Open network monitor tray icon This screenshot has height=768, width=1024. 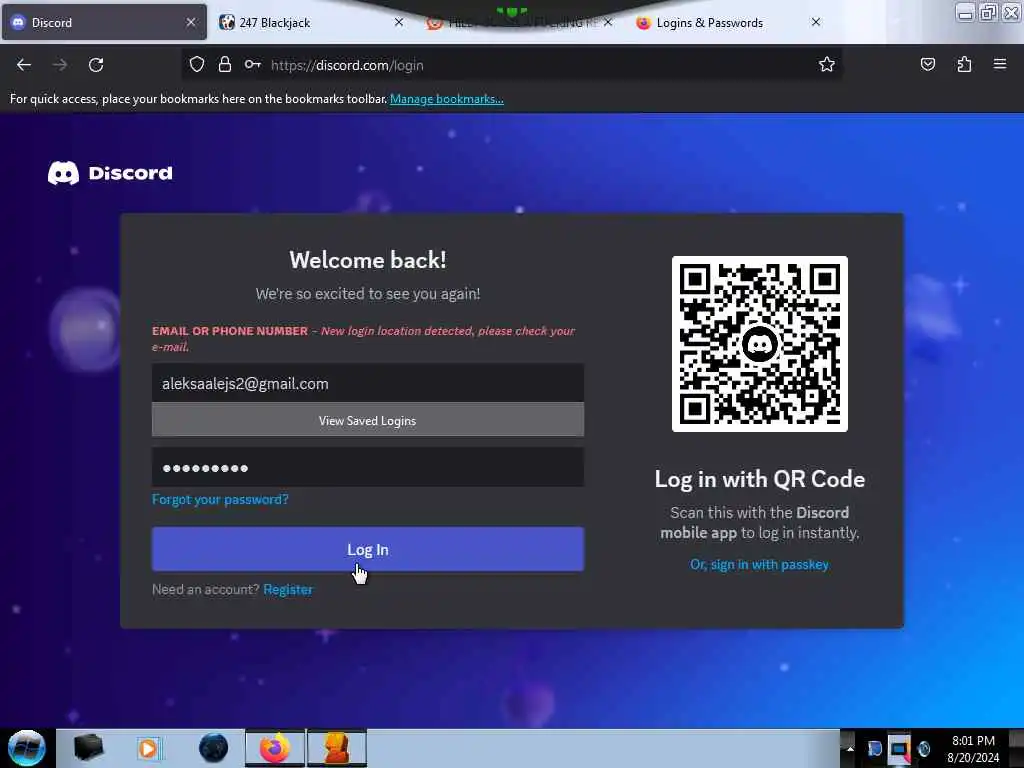[899, 749]
